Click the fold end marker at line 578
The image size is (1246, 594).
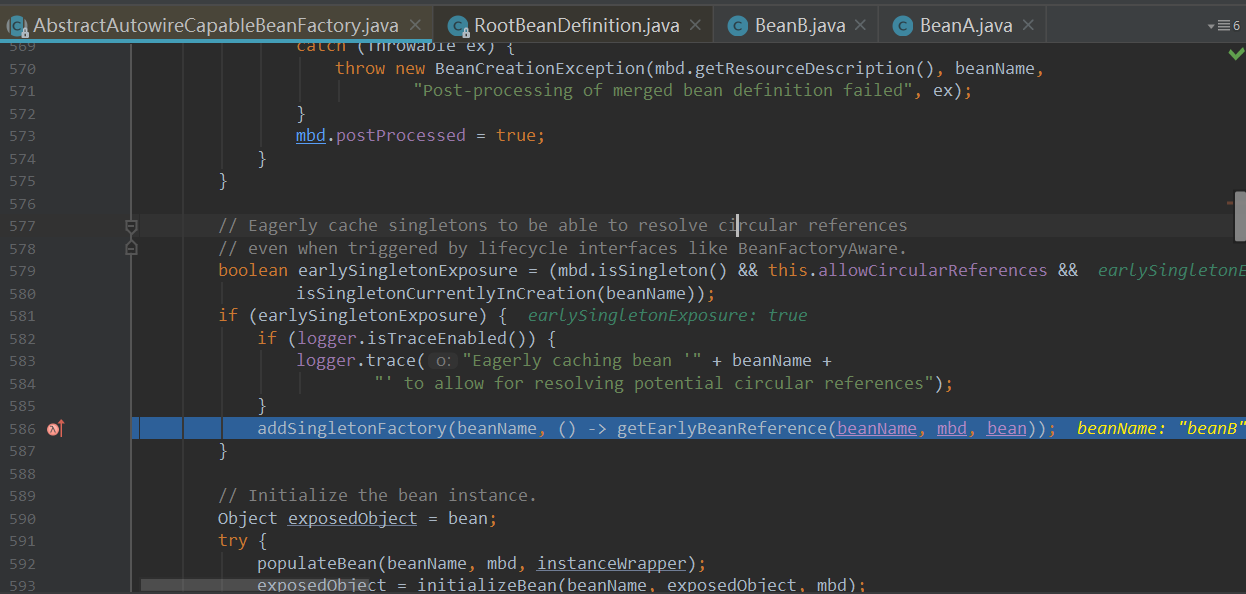click(131, 247)
